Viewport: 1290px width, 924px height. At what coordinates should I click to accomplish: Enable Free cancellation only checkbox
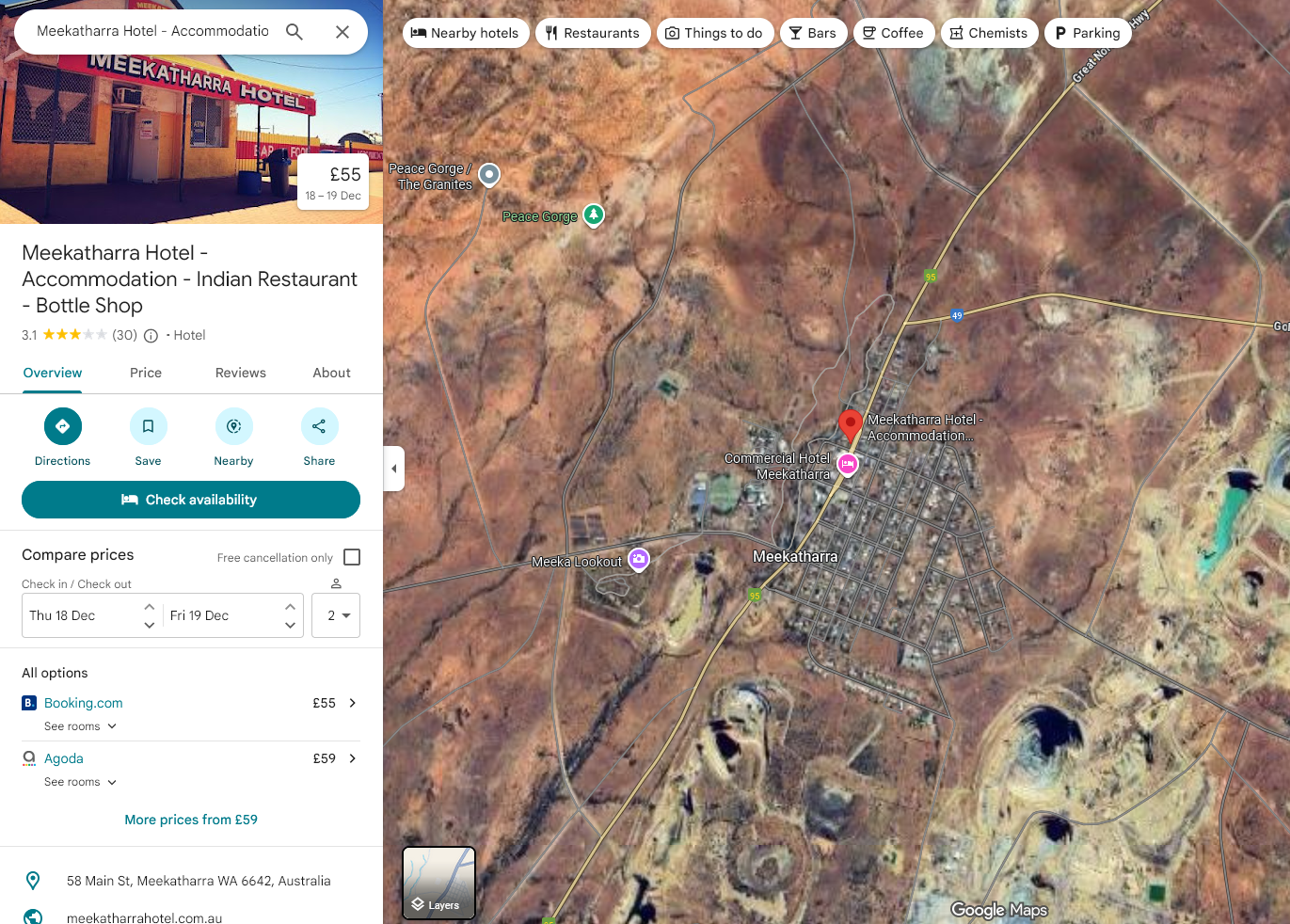[x=352, y=557]
